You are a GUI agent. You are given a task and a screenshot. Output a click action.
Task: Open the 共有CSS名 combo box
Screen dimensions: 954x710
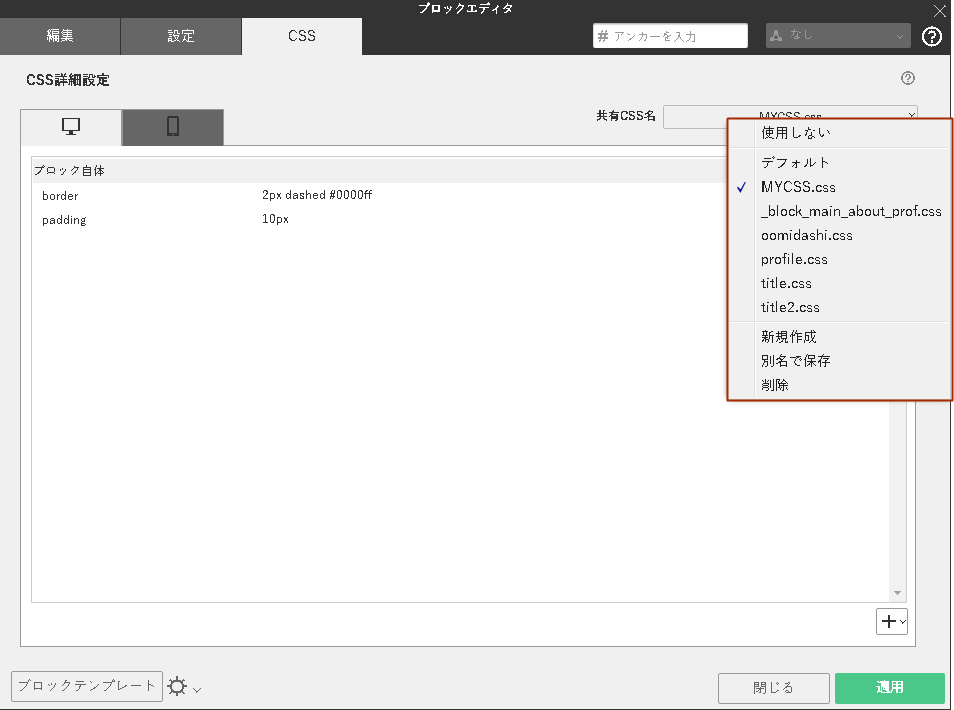point(790,115)
